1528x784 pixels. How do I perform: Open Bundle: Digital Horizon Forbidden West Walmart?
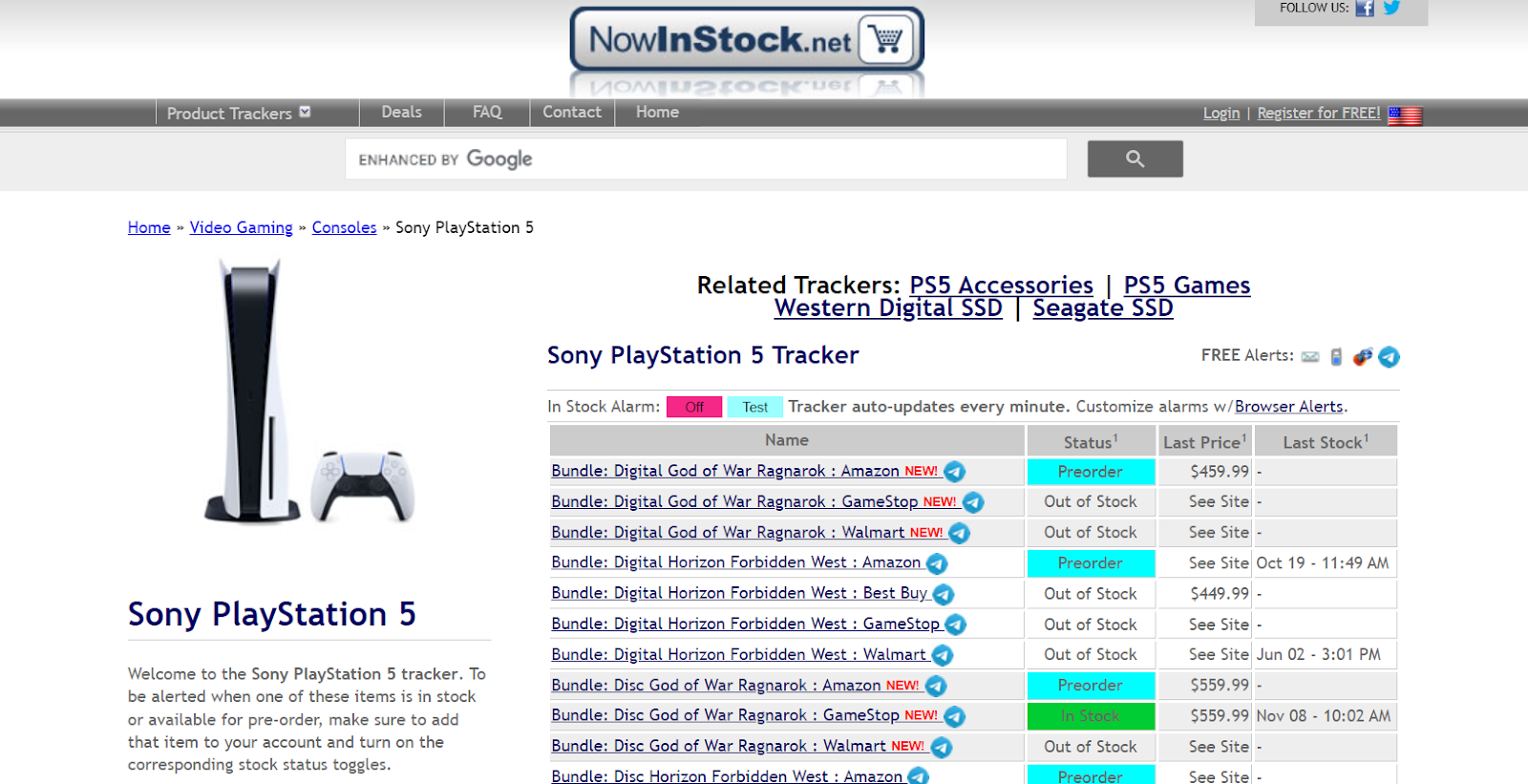point(739,654)
